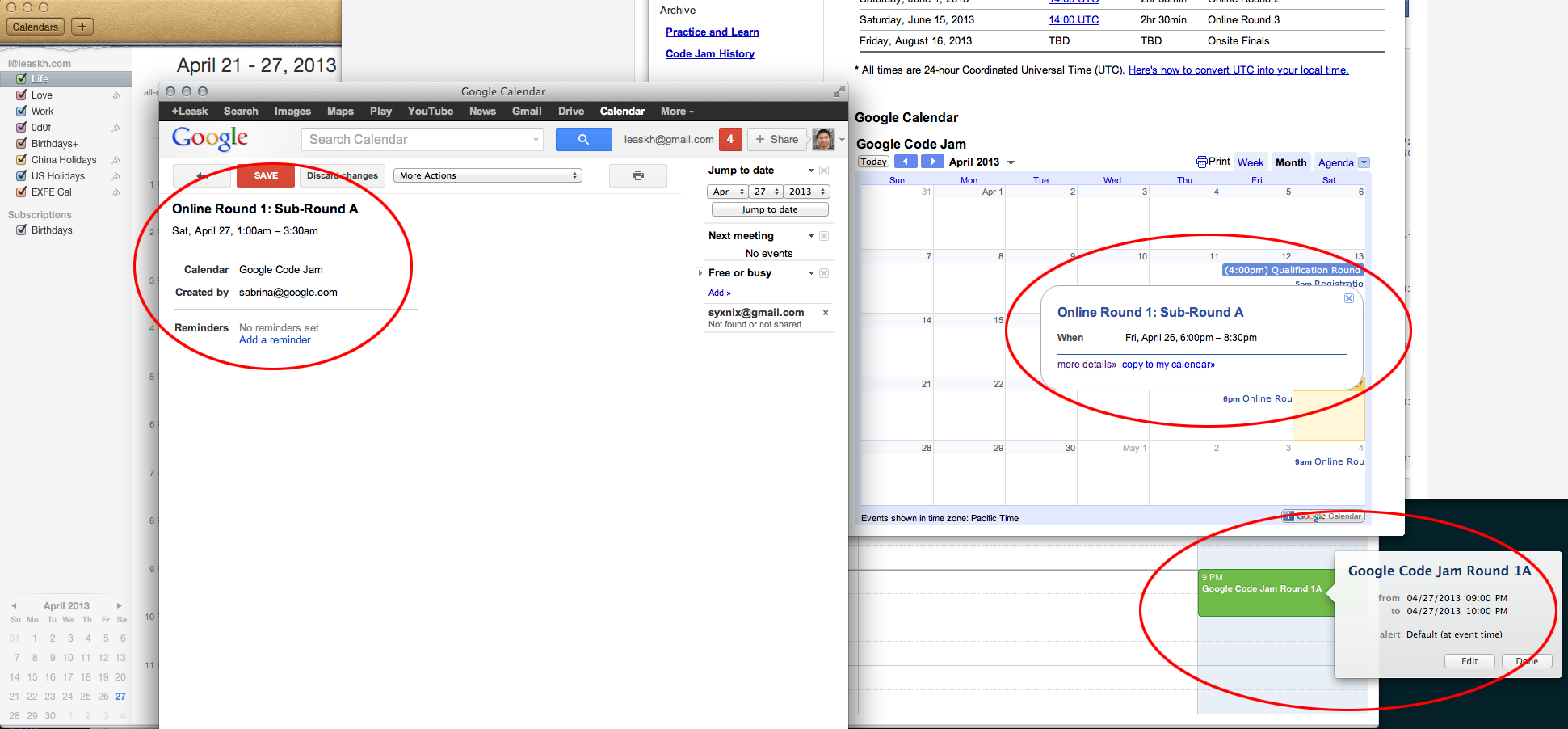Viewport: 1568px width, 729px height.
Task: Open YouTube from the Google bar
Action: [x=431, y=112]
